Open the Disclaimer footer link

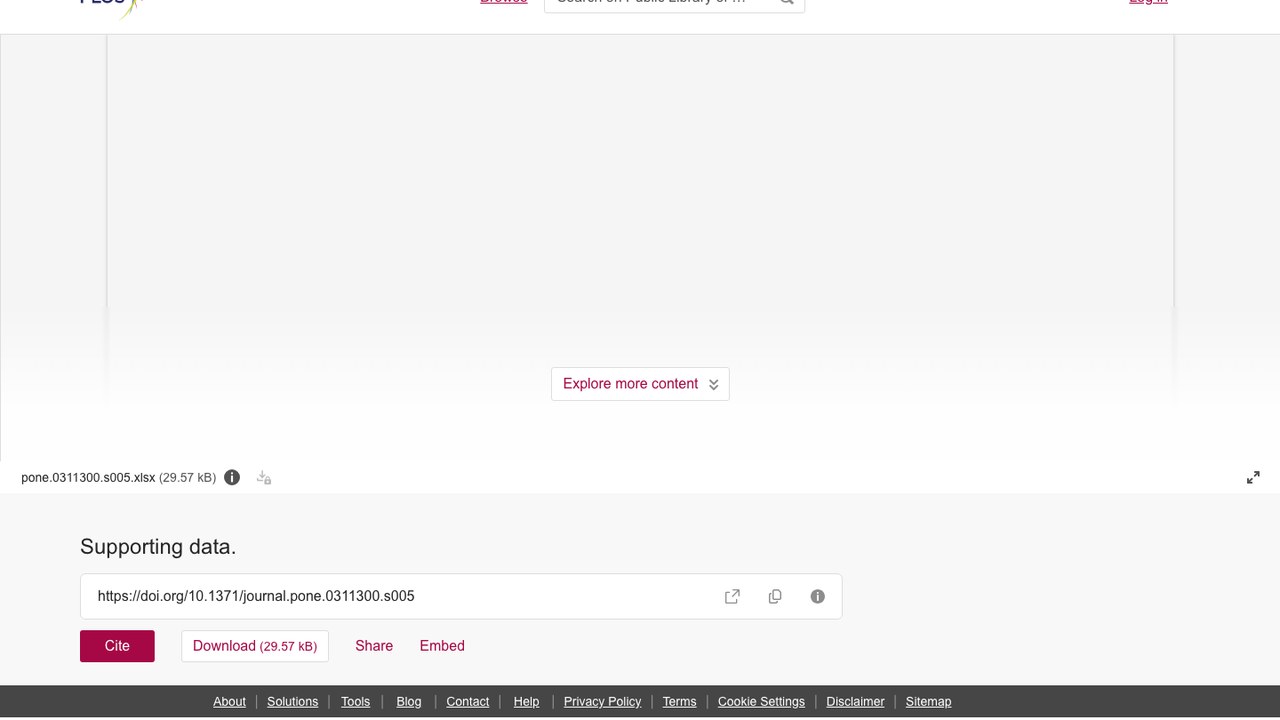pos(855,702)
